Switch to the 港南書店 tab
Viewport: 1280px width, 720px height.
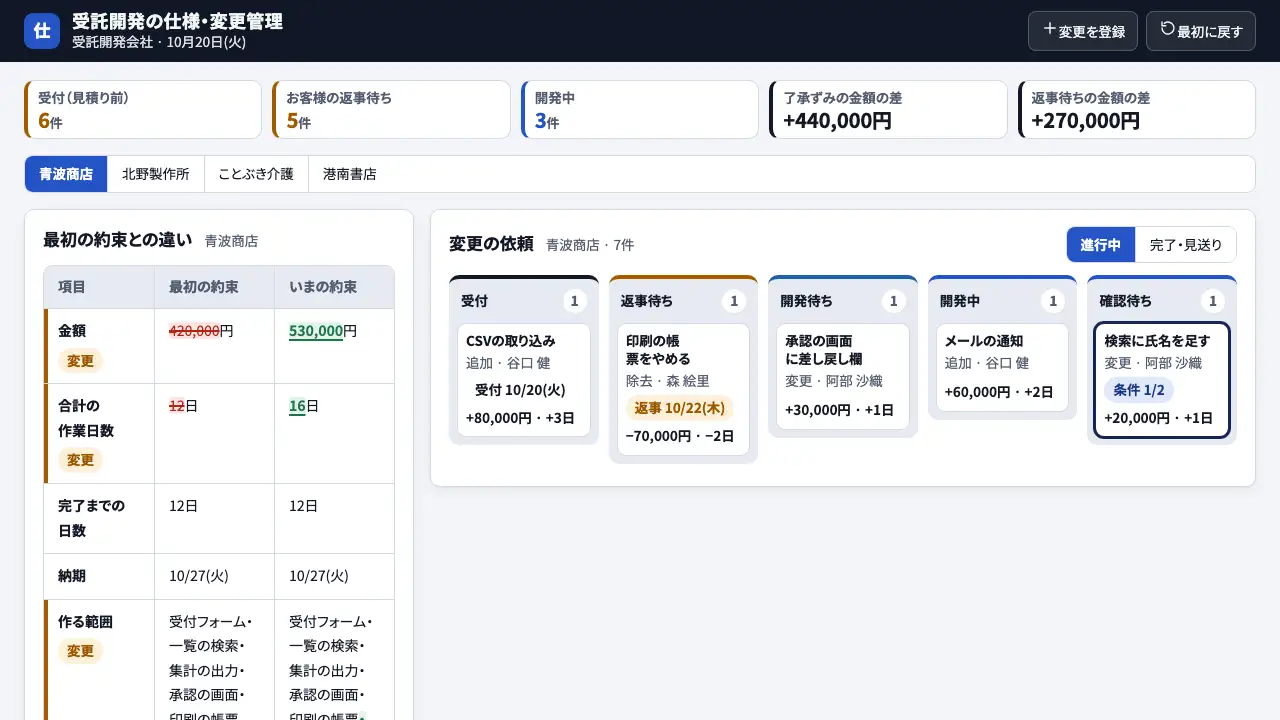click(350, 174)
